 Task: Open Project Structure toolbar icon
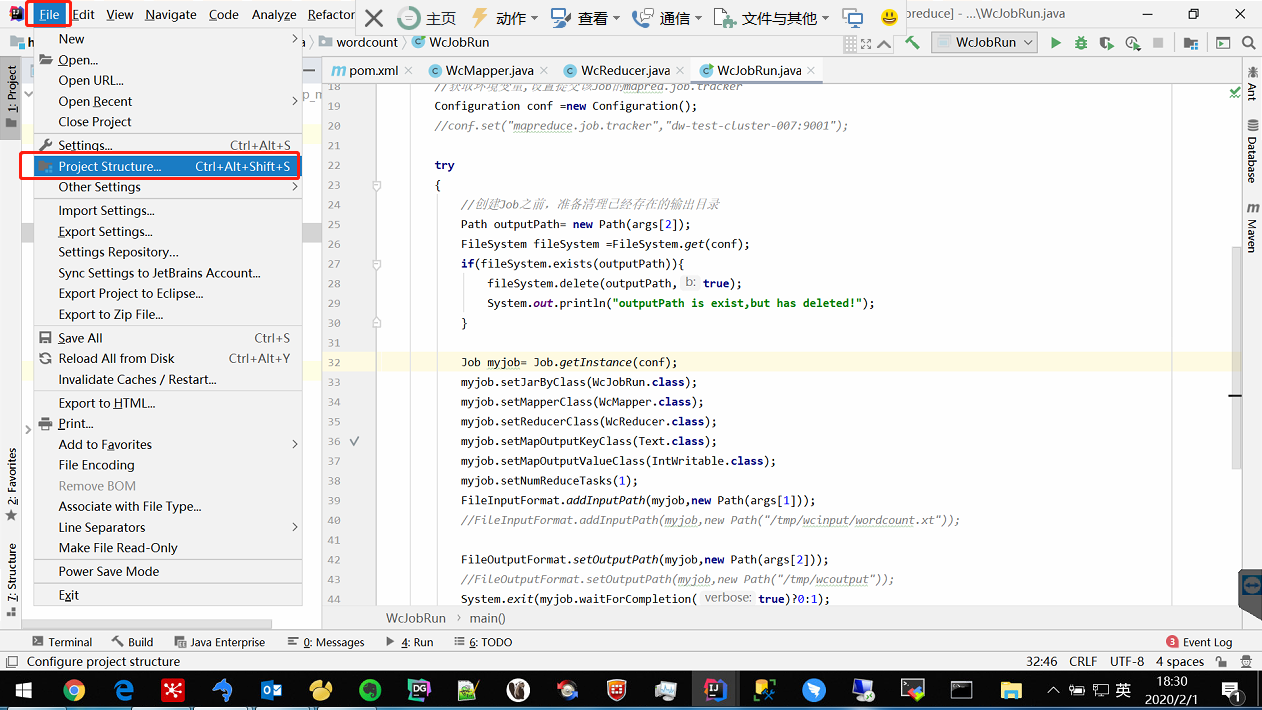click(x=1191, y=43)
